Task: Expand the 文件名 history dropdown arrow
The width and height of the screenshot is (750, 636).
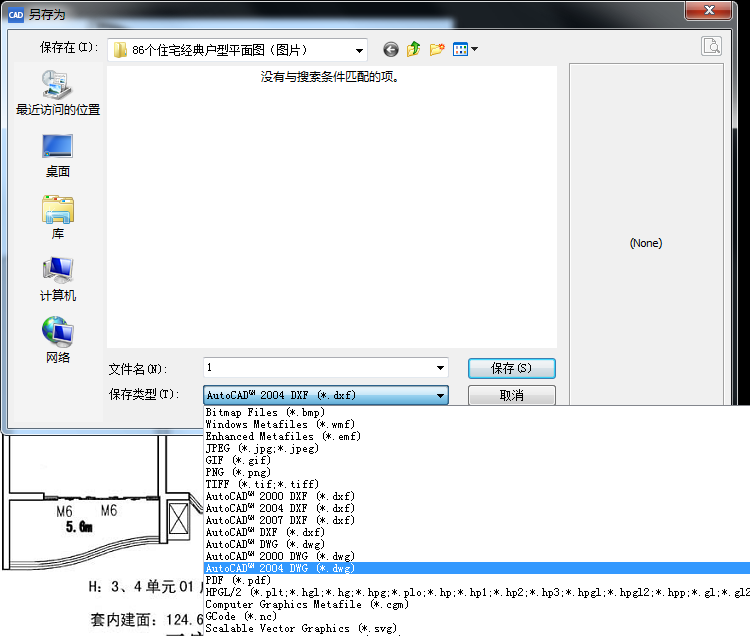Action: pyautogui.click(x=440, y=368)
